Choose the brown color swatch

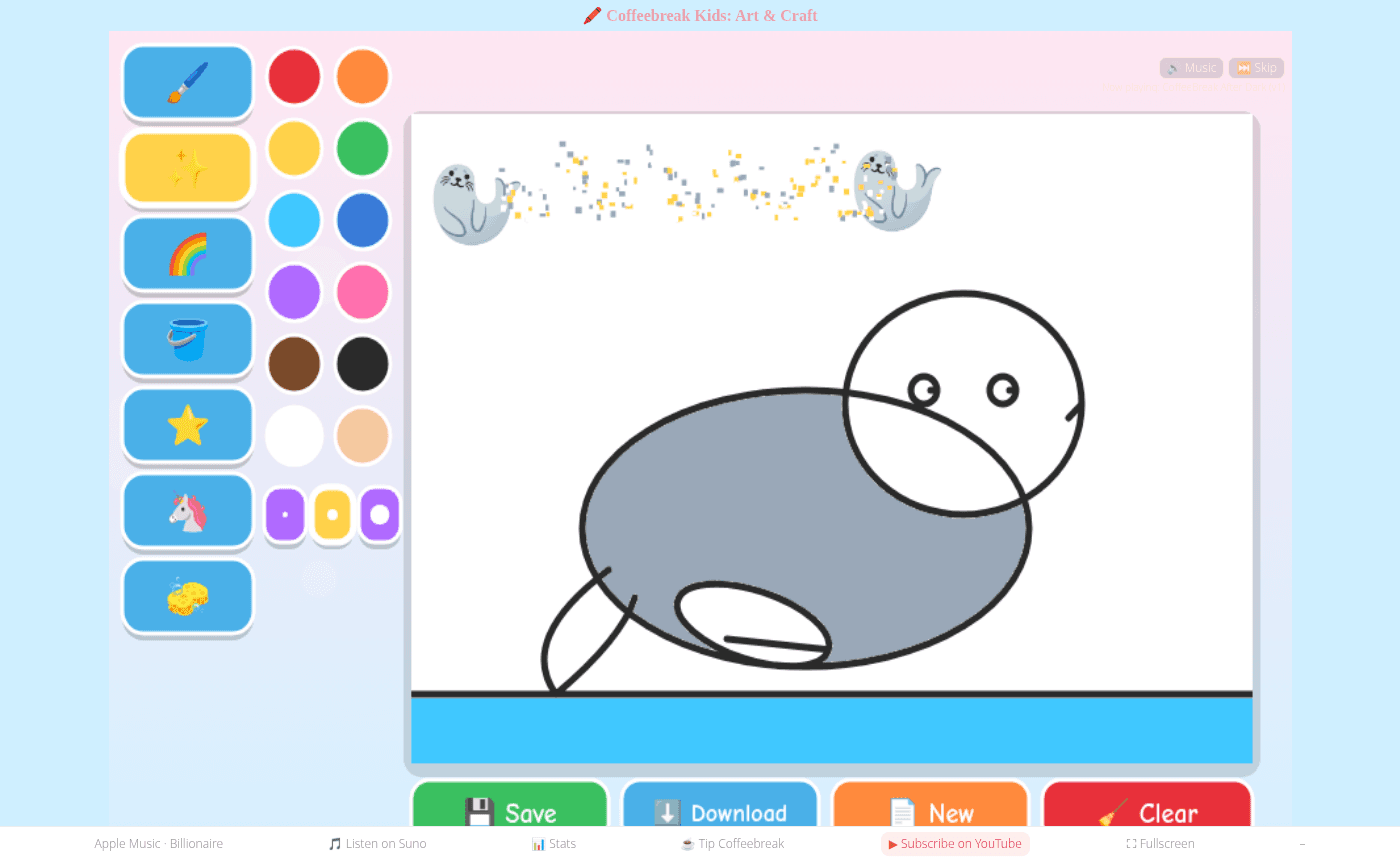(294, 364)
